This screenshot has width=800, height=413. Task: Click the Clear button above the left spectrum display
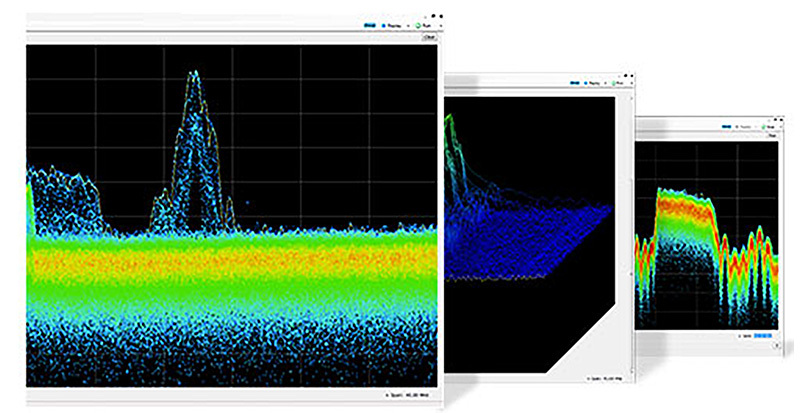click(430, 37)
